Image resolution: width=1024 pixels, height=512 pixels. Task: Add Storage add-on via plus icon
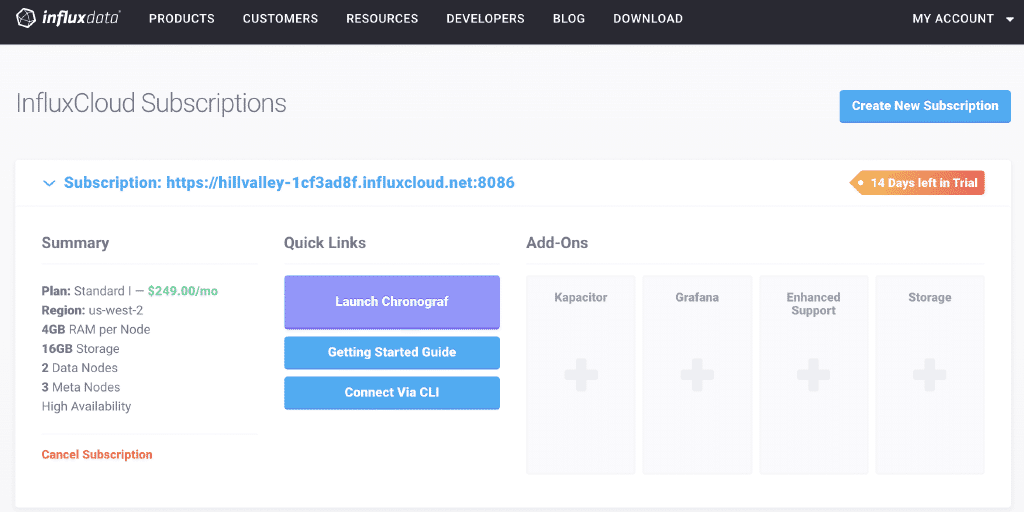click(929, 375)
